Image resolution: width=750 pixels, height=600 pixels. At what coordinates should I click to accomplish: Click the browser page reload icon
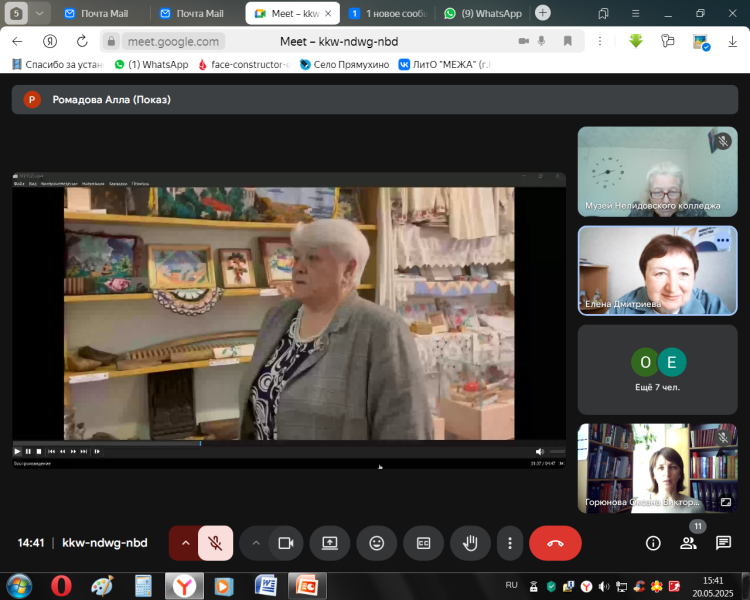click(82, 41)
